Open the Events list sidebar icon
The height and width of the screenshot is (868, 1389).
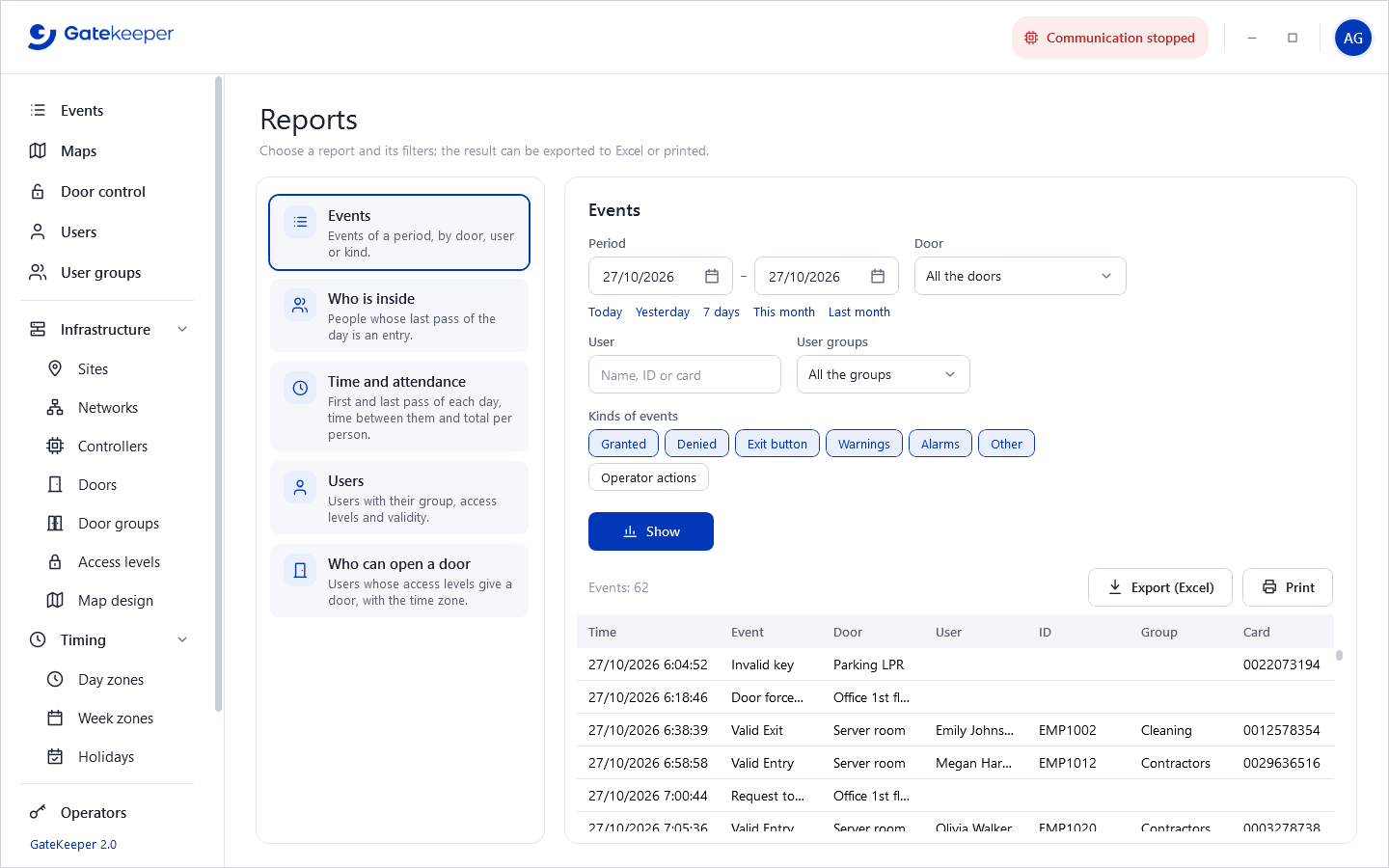[x=38, y=110]
